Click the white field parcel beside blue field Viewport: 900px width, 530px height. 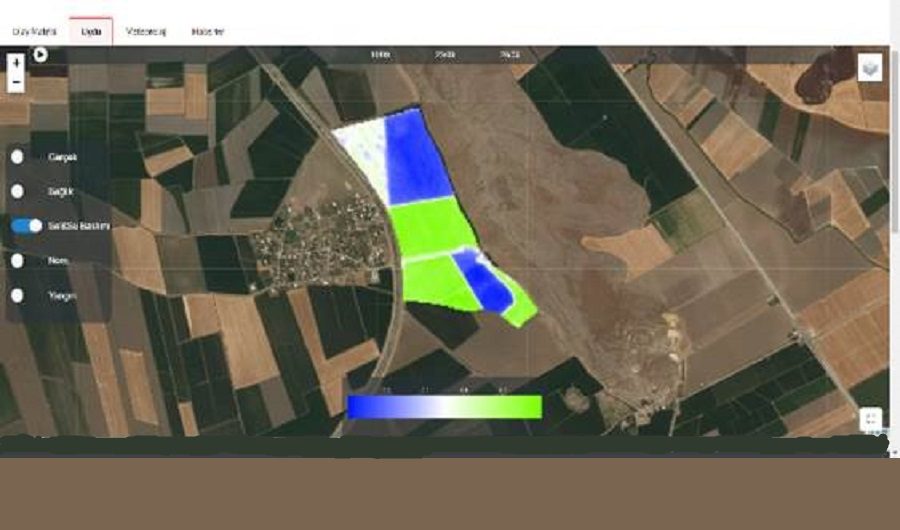click(362, 155)
